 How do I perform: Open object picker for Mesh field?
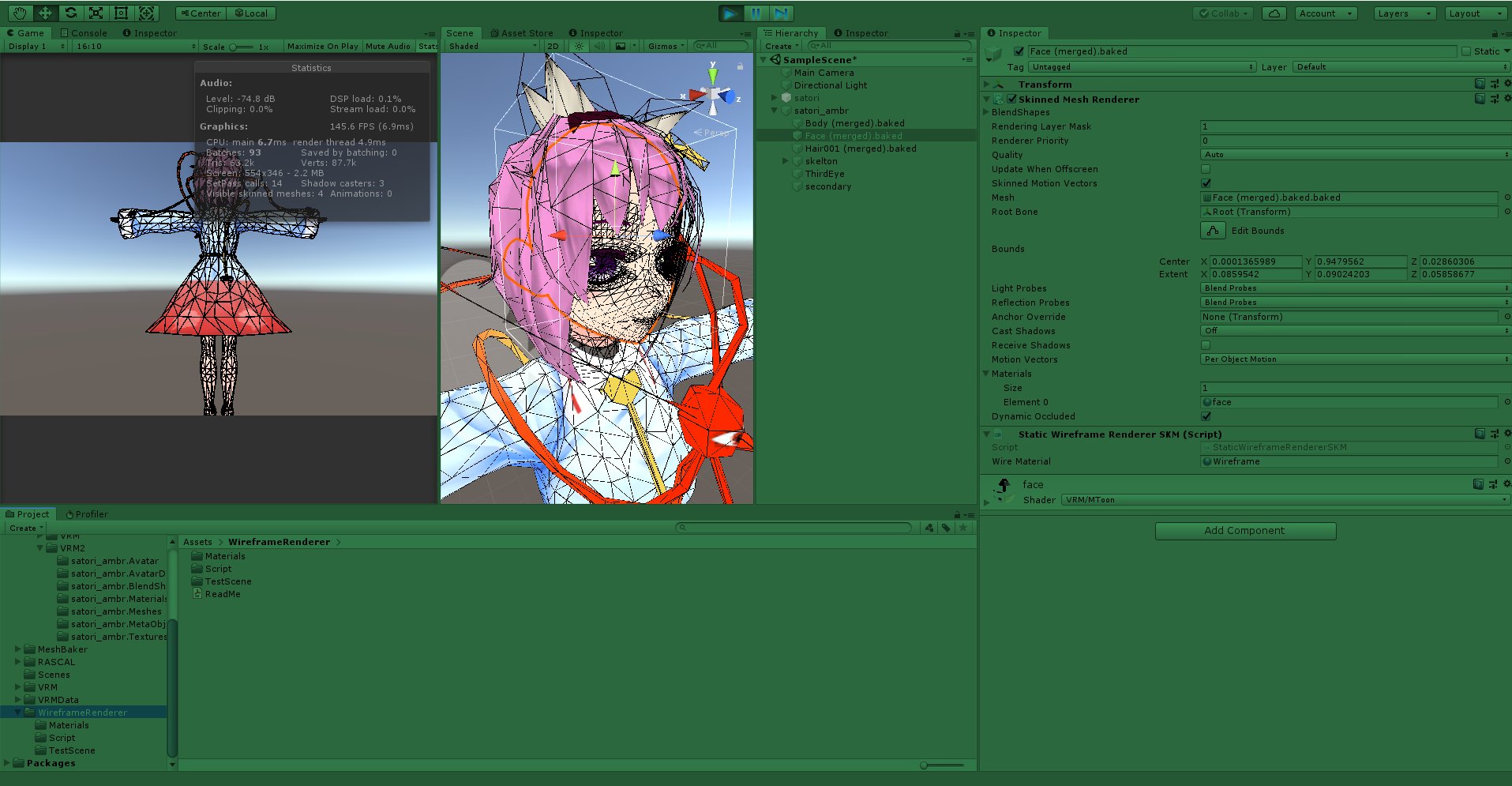[1506, 197]
